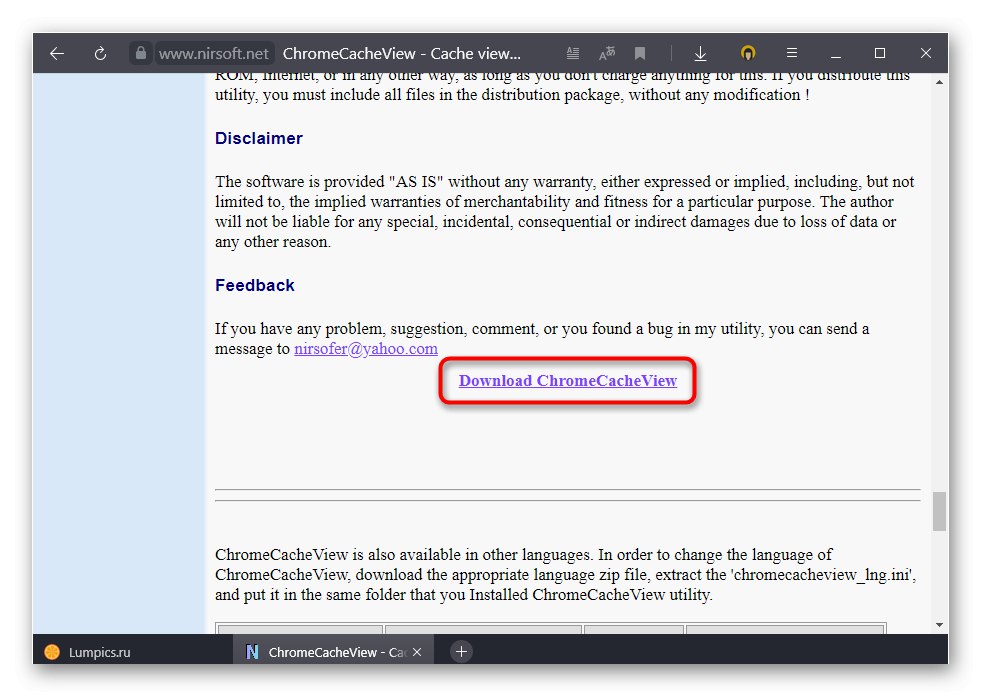
Task: Switch to the Lumpics.ru tab
Action: point(133,652)
